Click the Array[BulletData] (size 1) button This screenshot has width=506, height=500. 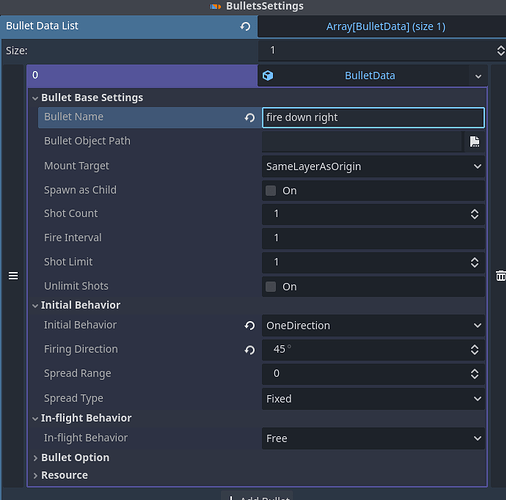(x=382, y=27)
